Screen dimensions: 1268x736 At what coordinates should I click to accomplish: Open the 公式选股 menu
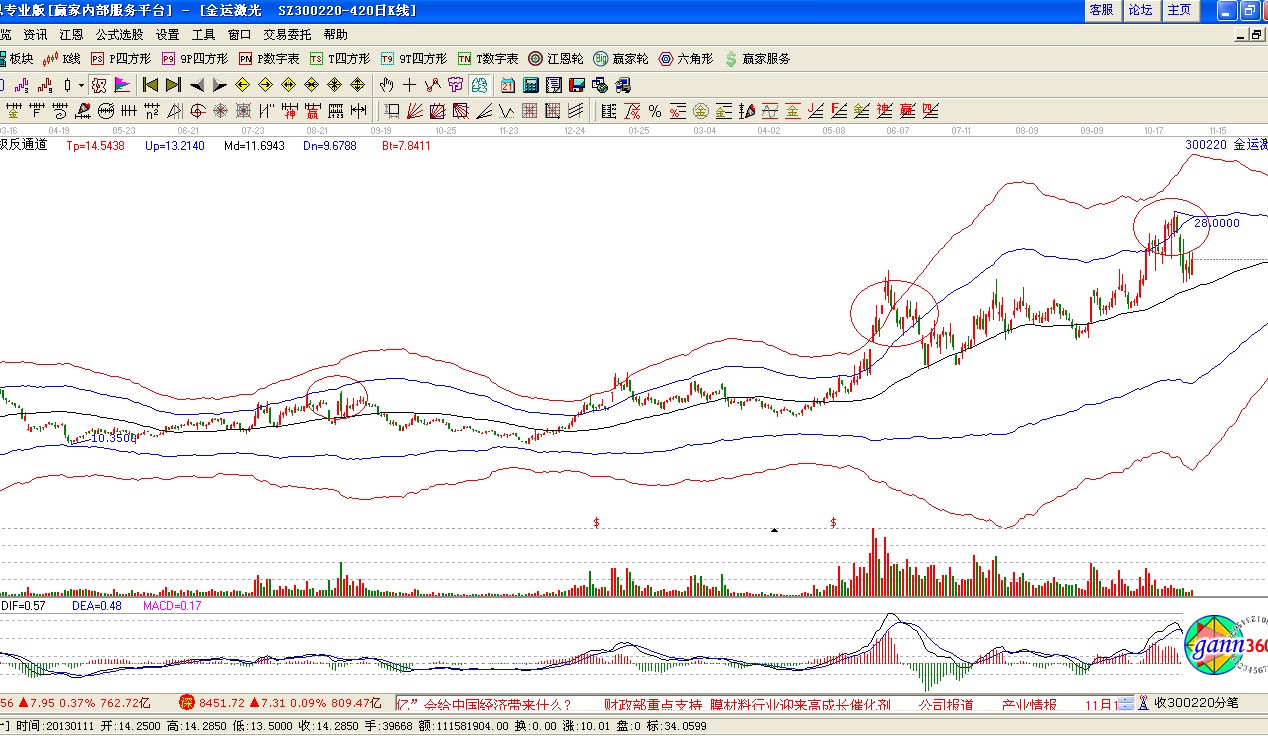[119, 34]
